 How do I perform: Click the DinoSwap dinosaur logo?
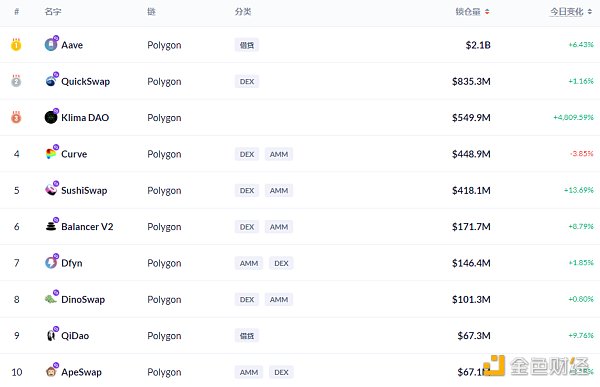point(51,299)
